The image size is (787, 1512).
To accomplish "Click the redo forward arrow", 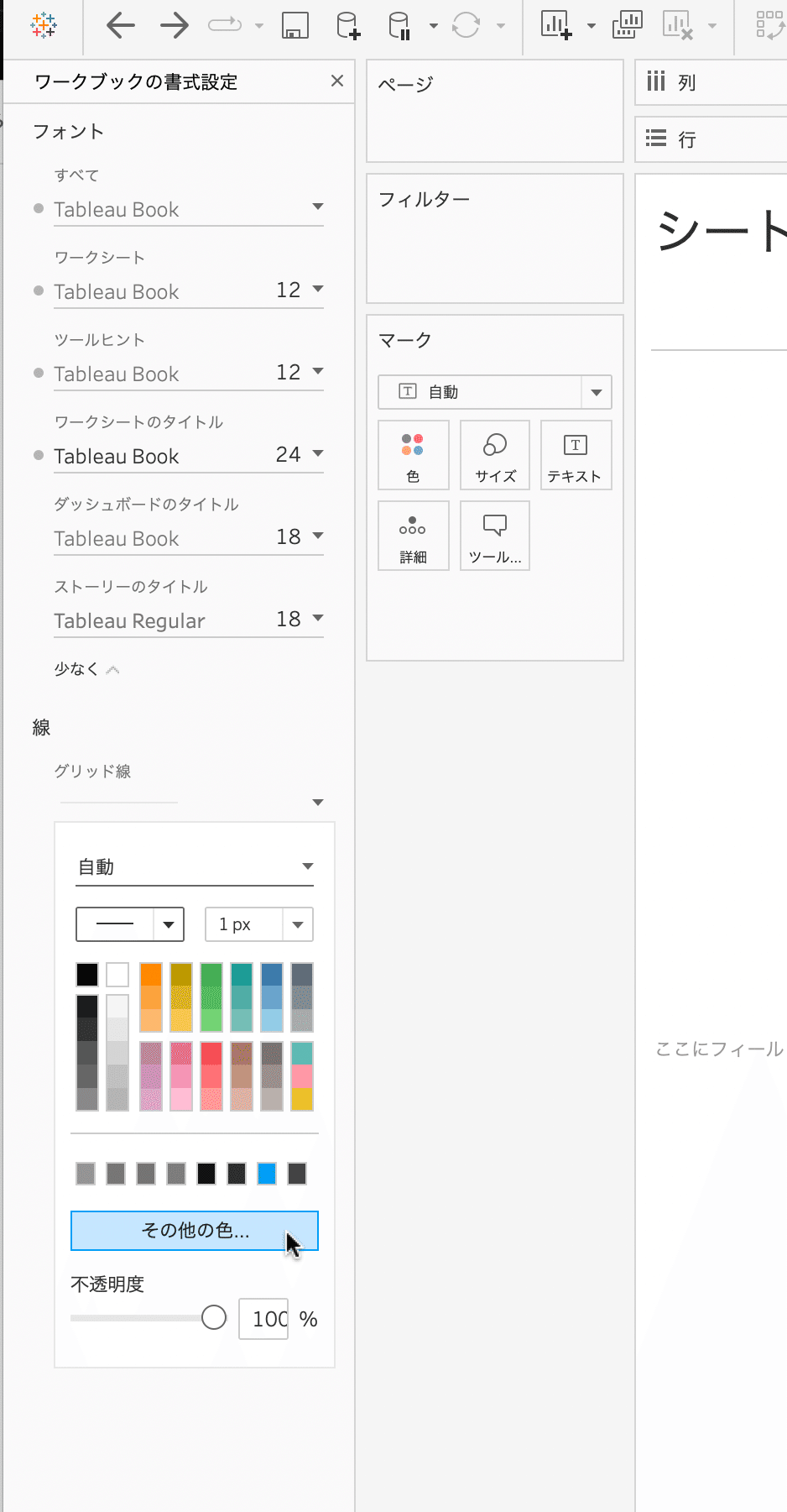I will (175, 25).
